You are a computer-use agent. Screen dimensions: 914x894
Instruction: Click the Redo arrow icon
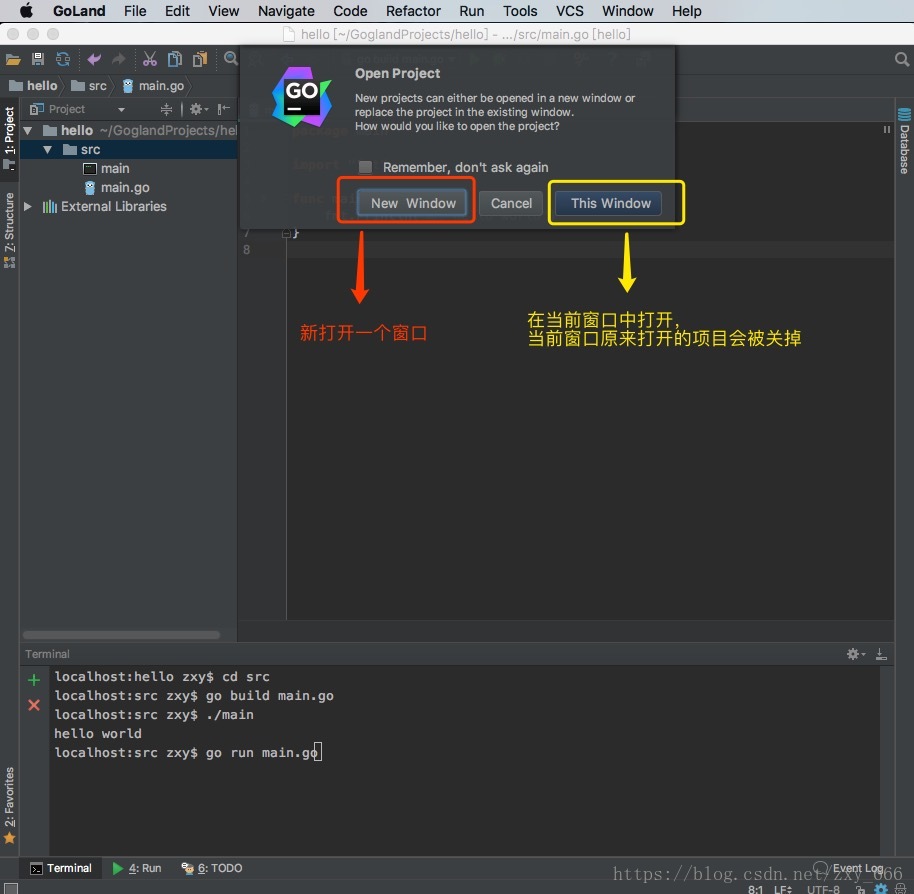click(x=118, y=59)
